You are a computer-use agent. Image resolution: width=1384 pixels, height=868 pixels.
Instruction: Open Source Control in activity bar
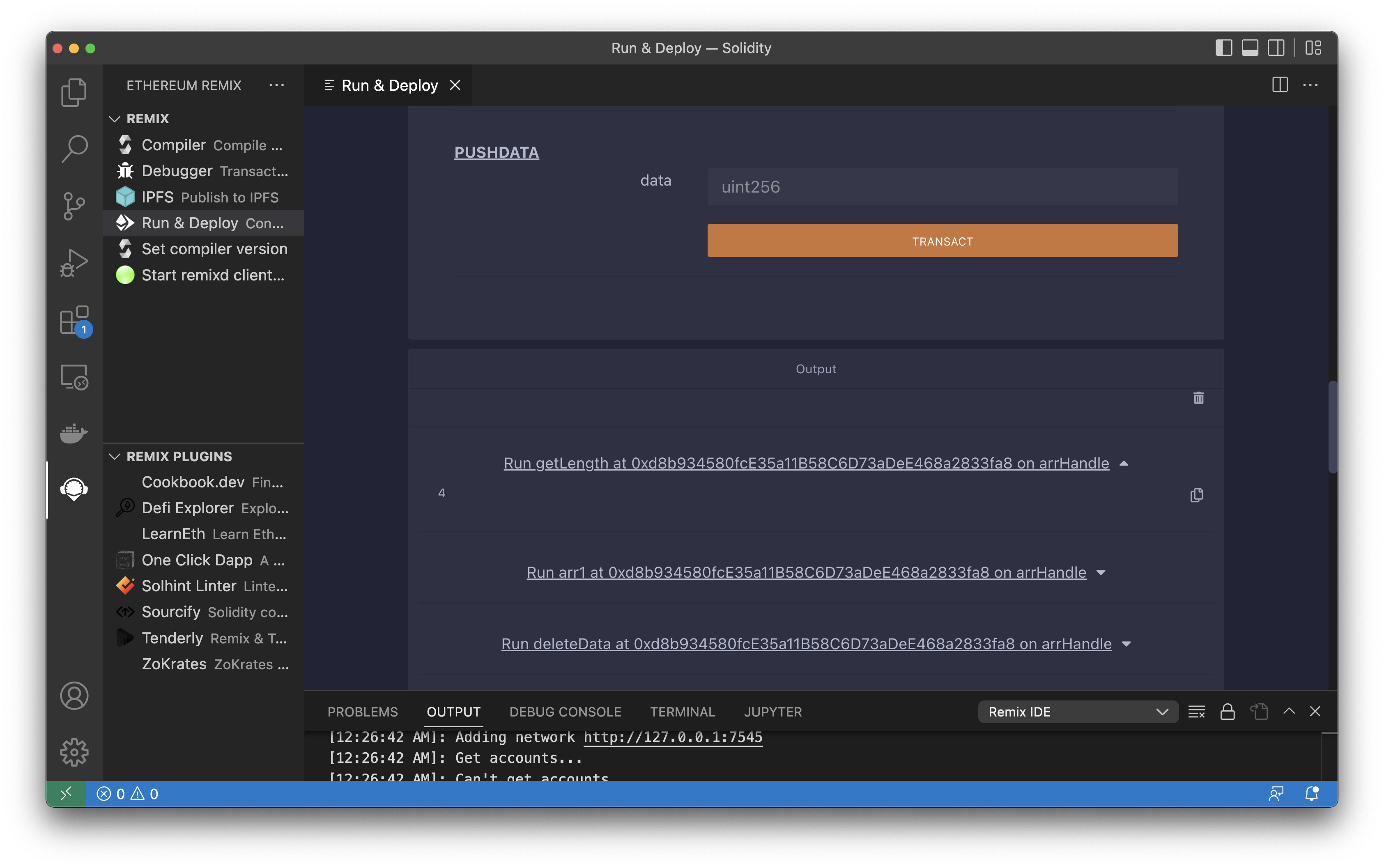pyautogui.click(x=74, y=206)
